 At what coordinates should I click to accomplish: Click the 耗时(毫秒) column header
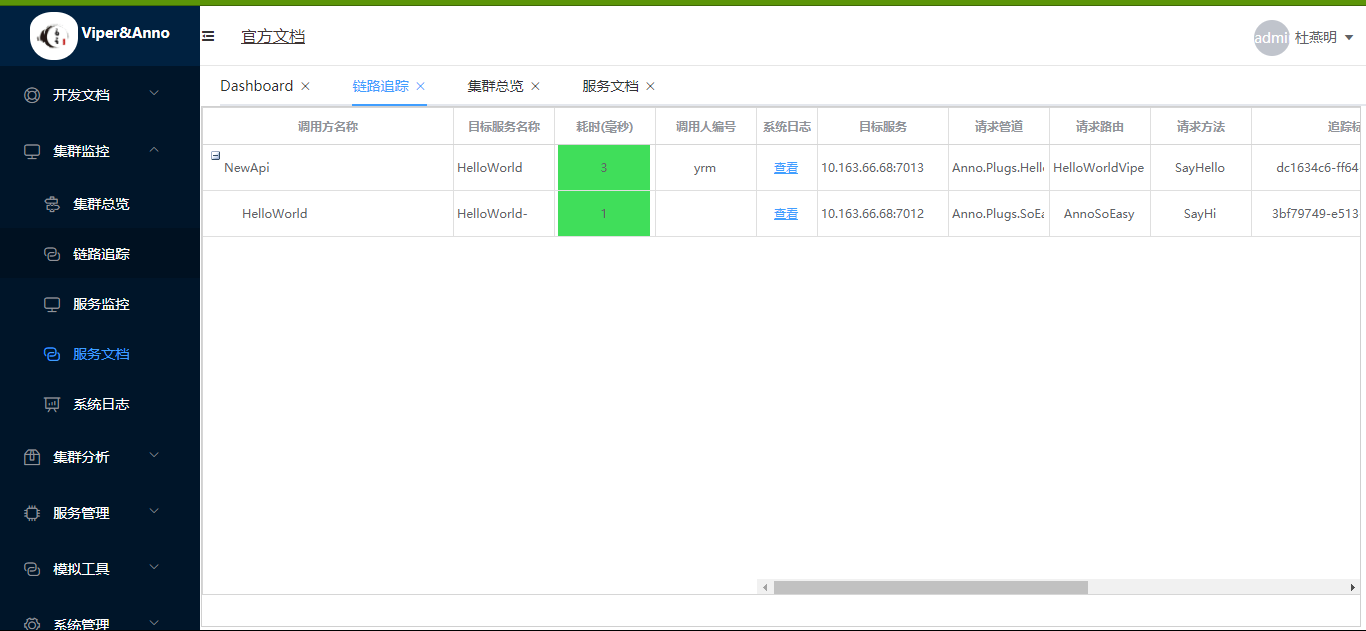point(605,127)
